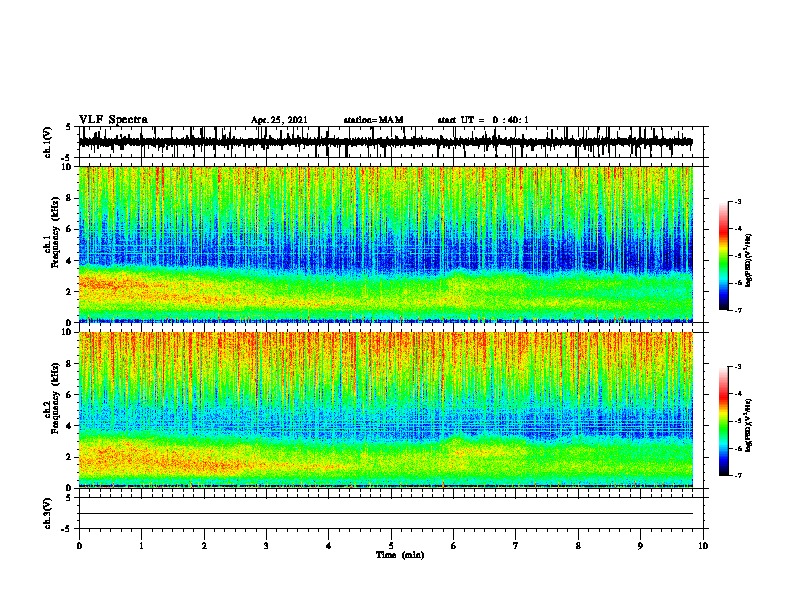This screenshot has height=612, width=792.
Task: Click the ch.1 voltage waveform trace
Action: pyautogui.click(x=385, y=142)
